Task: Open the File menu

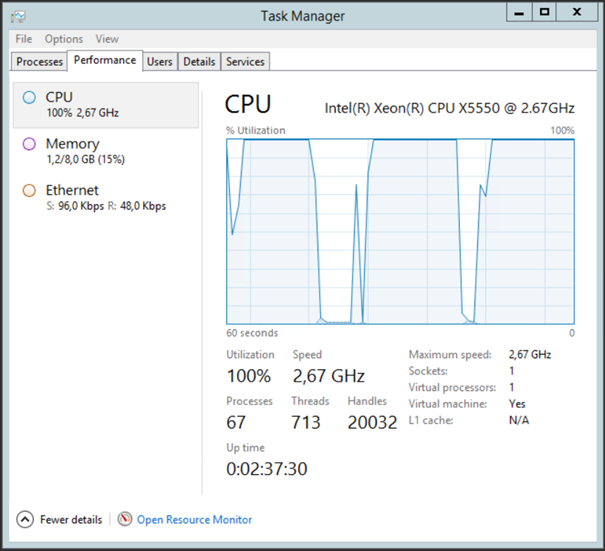Action: click(x=24, y=39)
